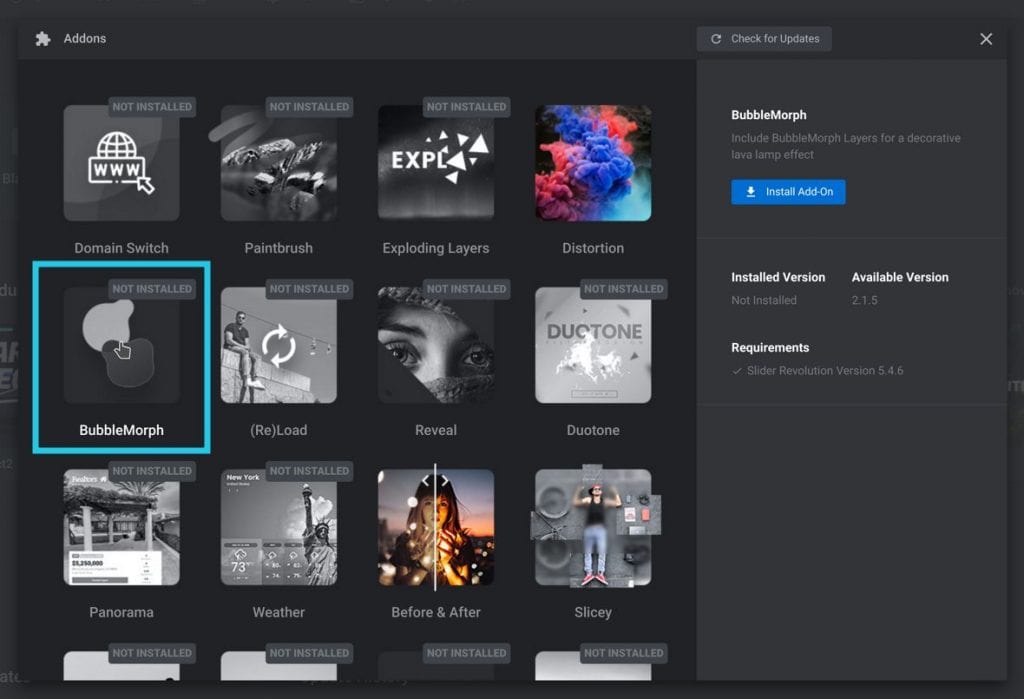Select the BubbleMorph addon thumbnail
The width and height of the screenshot is (1024, 699).
[121, 345]
